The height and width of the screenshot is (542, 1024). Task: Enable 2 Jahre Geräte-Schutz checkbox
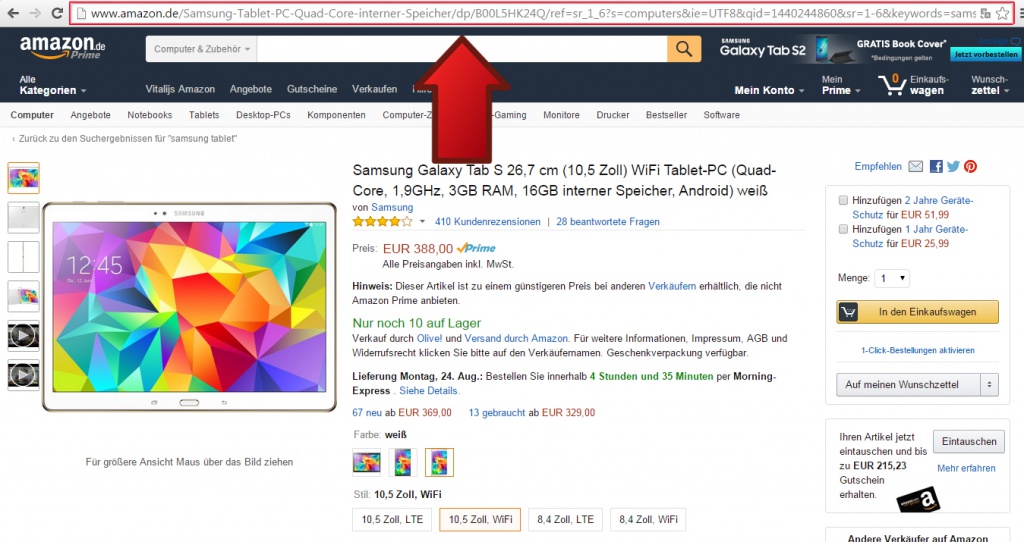tap(844, 200)
